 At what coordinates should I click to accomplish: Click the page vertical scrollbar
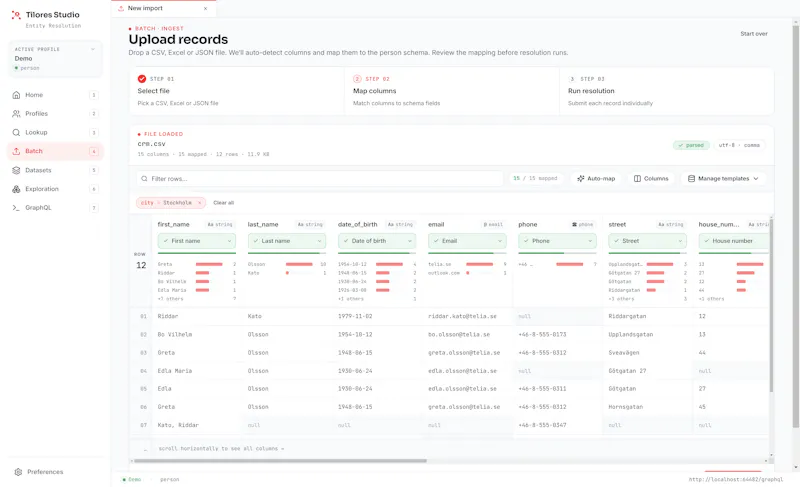(796, 227)
